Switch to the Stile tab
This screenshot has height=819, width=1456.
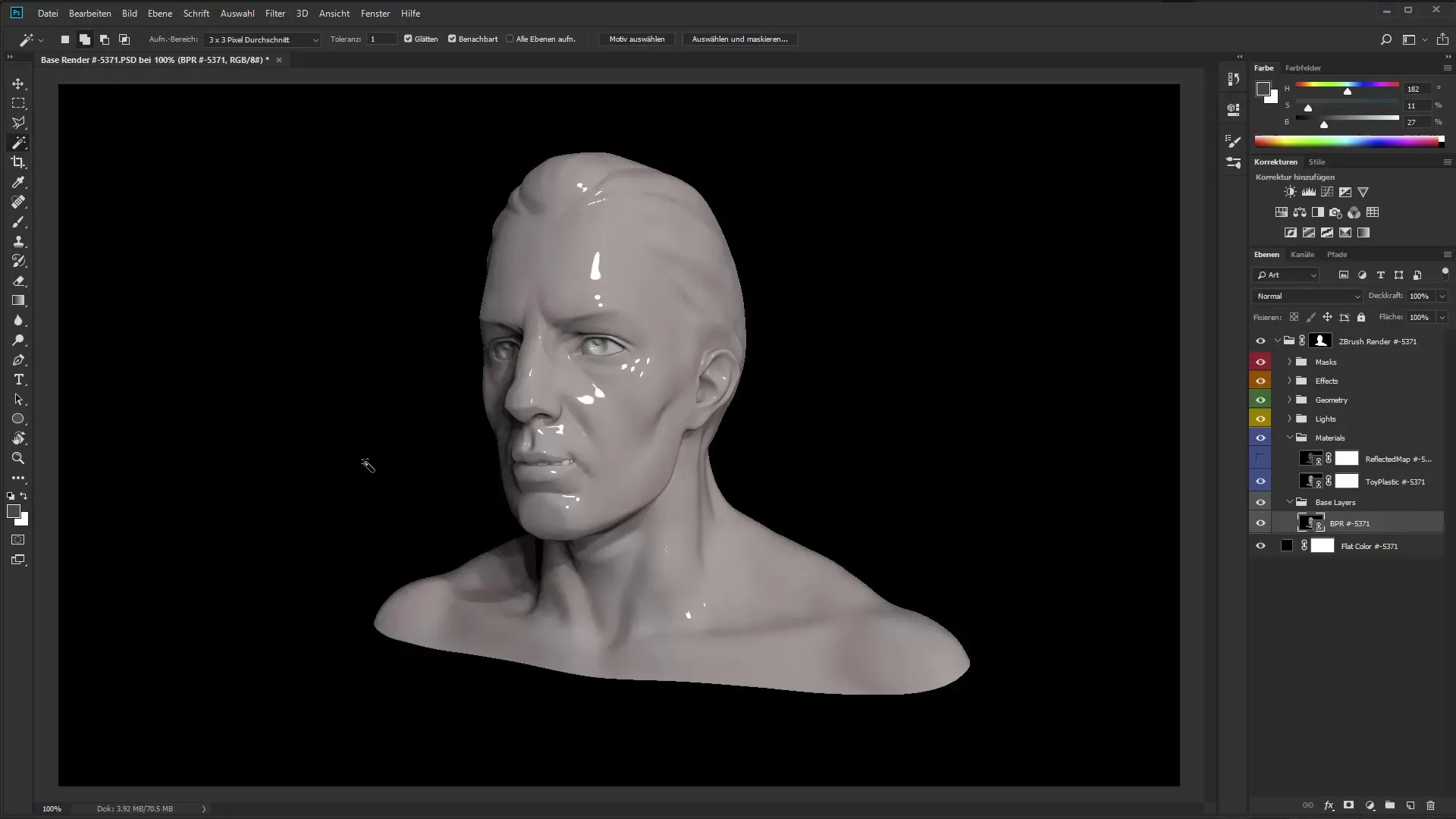click(x=1316, y=162)
